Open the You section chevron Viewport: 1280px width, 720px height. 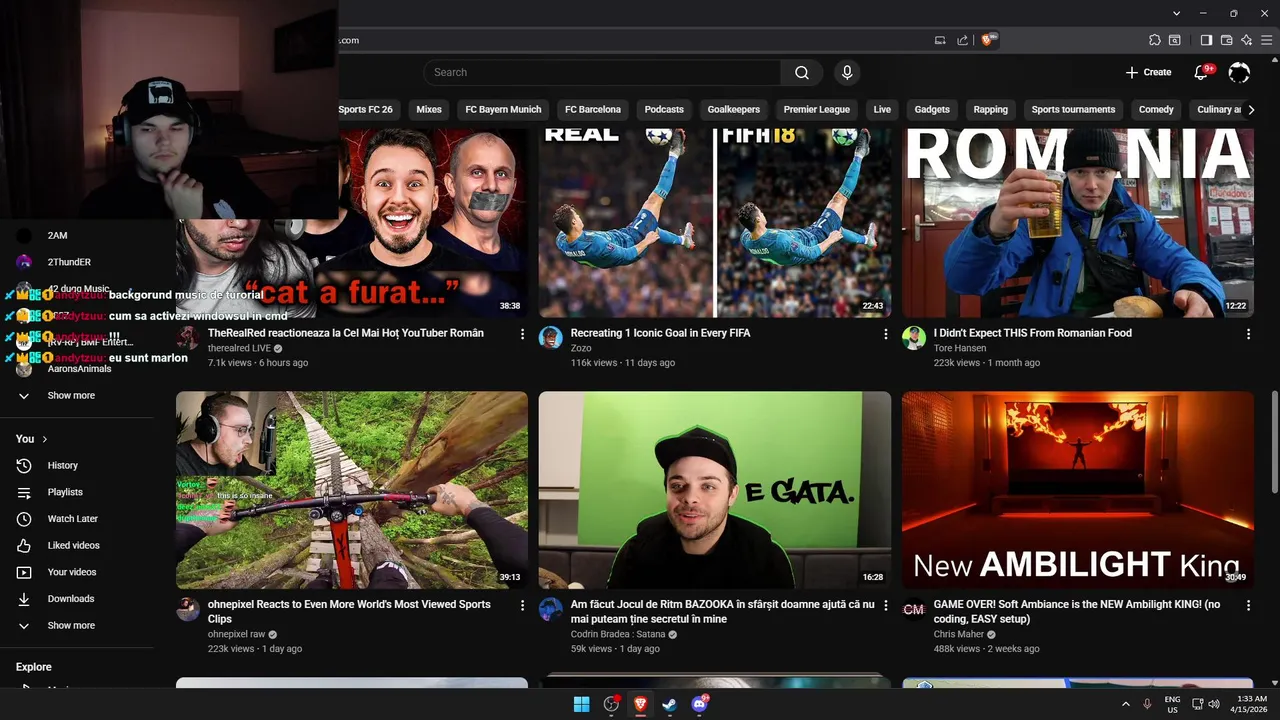click(x=45, y=439)
